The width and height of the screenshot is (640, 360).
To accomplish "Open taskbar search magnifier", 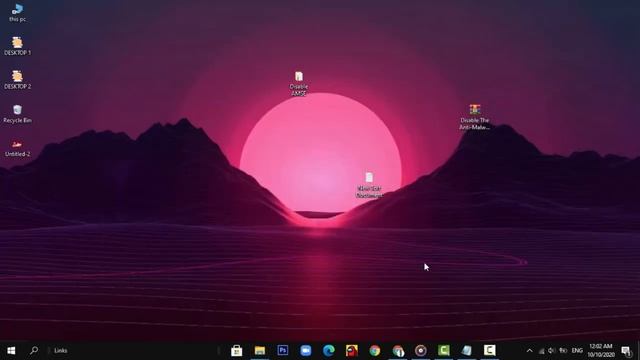I will click(34, 350).
